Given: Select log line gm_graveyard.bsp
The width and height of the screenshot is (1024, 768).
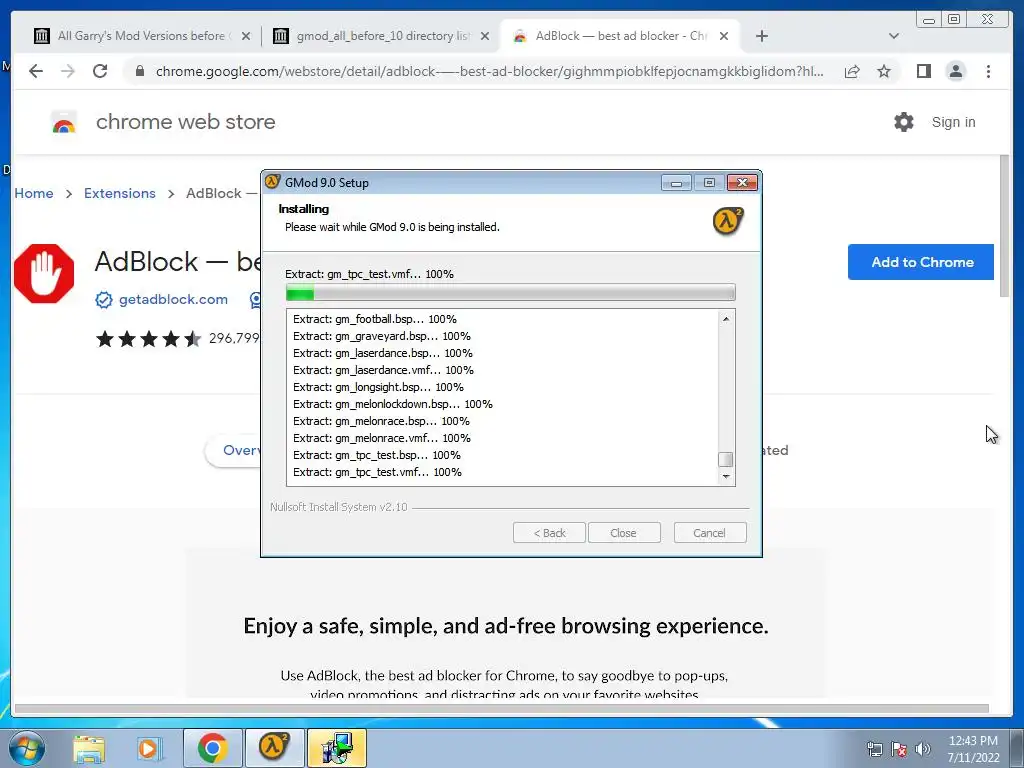Looking at the screenshot, I should [x=382, y=336].
